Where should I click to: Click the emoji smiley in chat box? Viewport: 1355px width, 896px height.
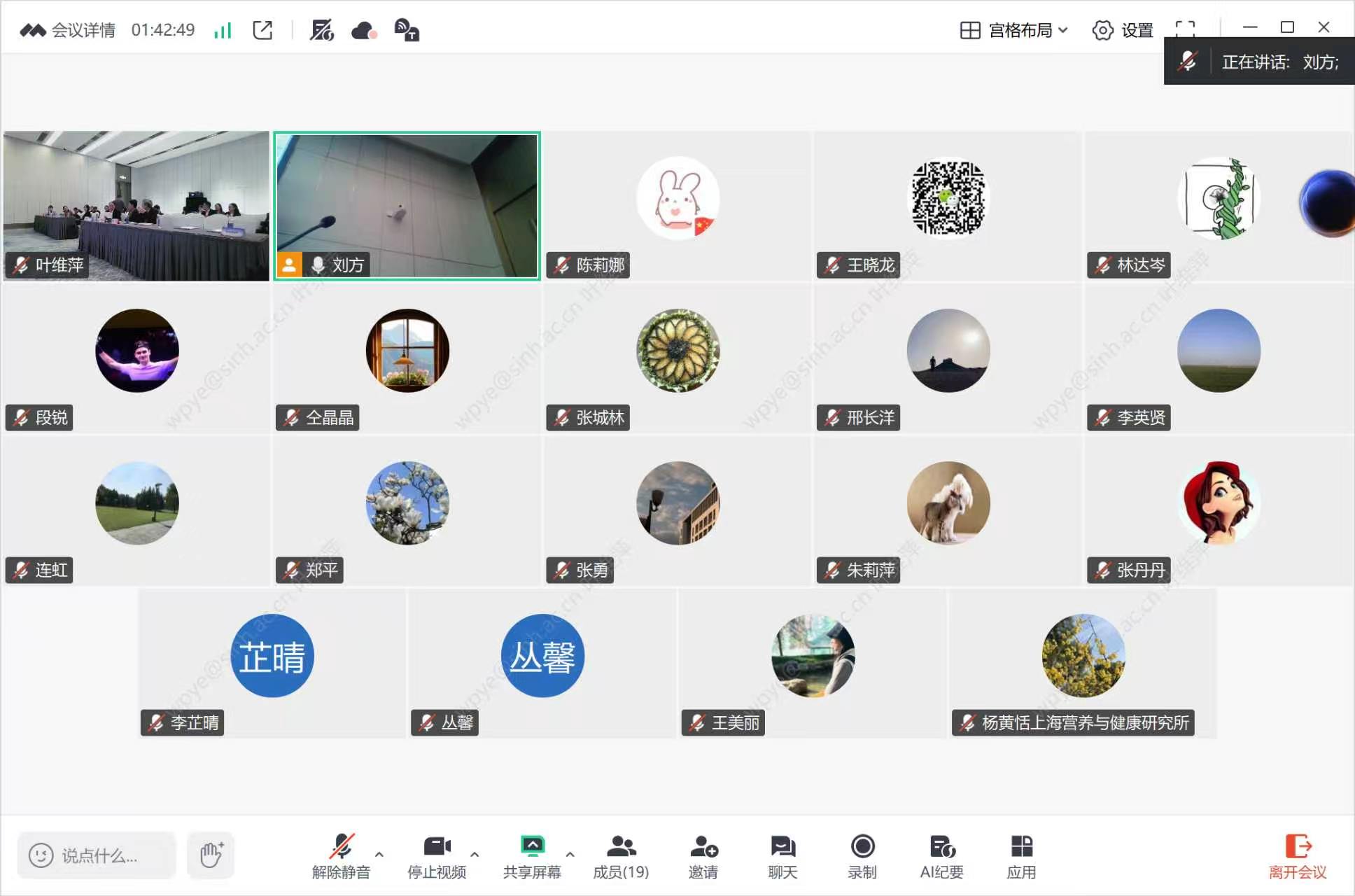[41, 855]
